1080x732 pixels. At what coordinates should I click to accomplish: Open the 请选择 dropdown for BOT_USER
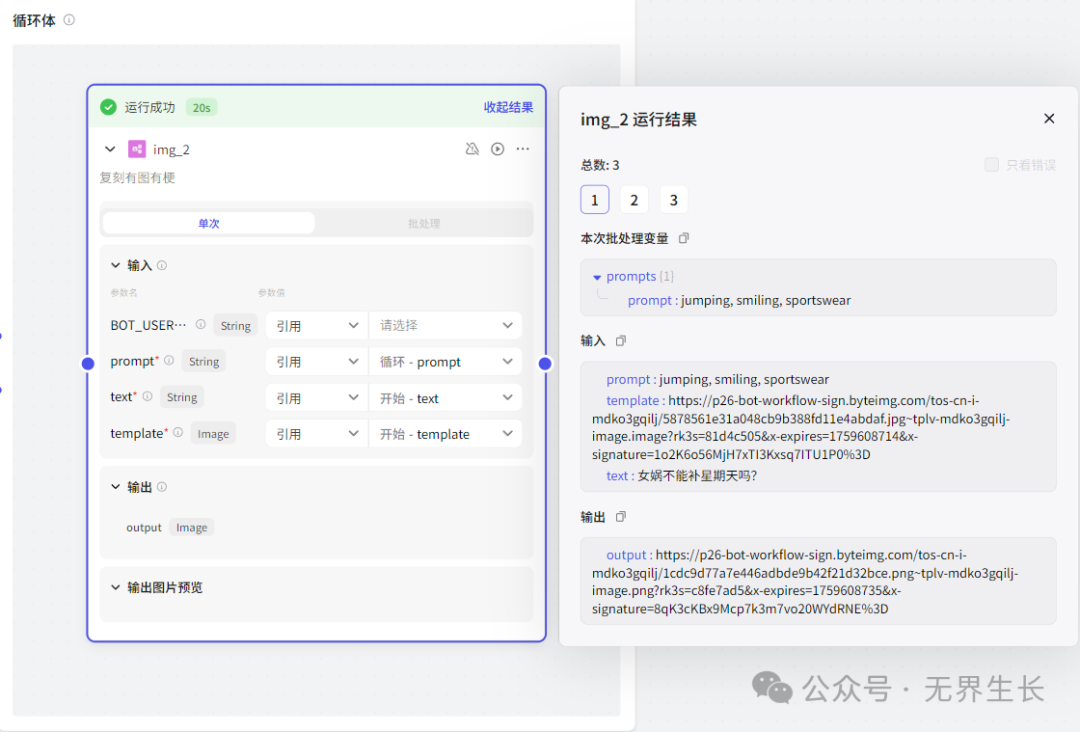pos(445,325)
